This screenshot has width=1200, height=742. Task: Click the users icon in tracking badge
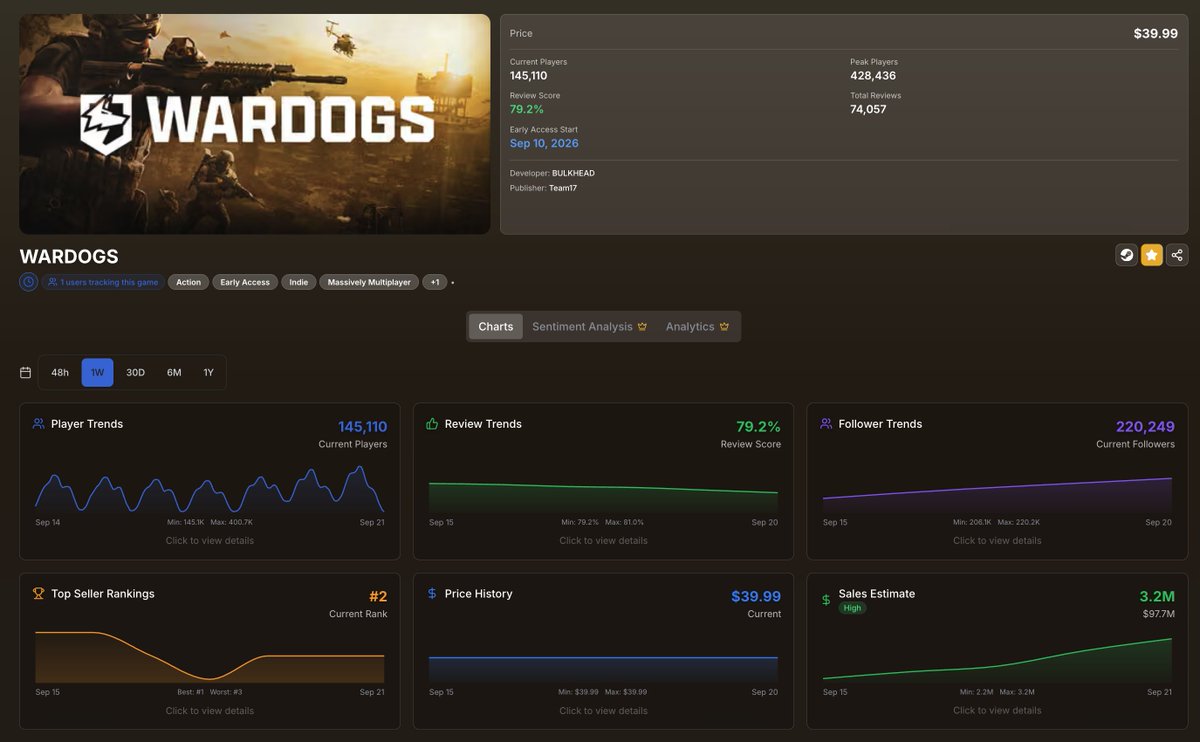(x=53, y=282)
